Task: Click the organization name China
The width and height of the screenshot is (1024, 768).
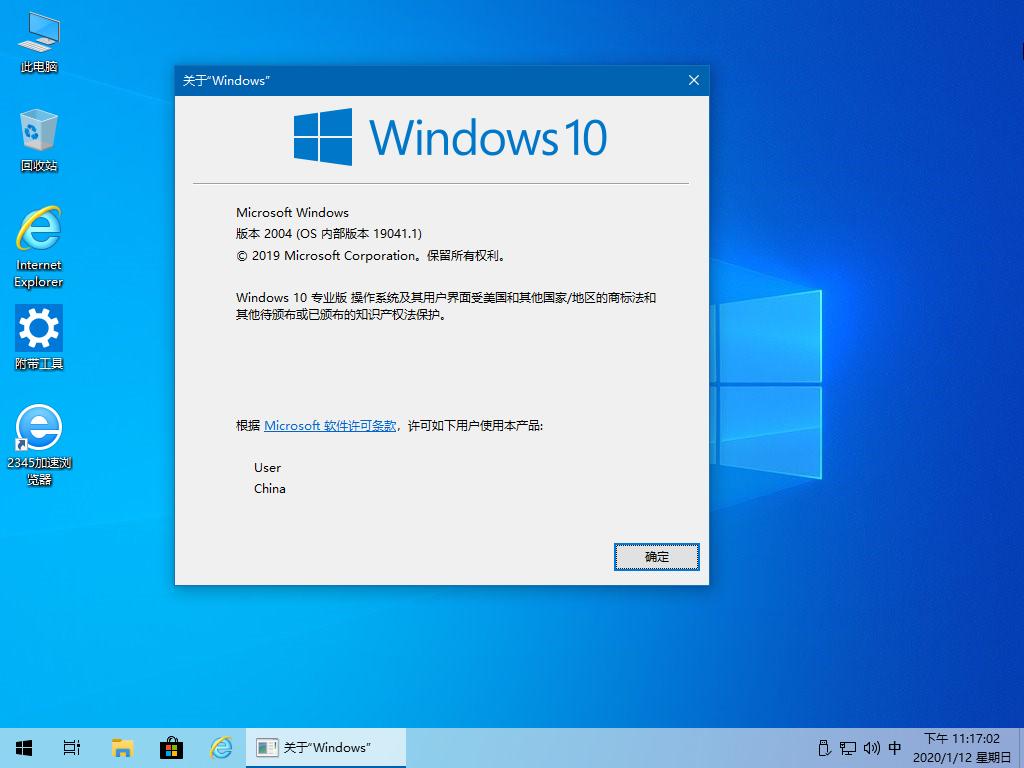Action: (x=269, y=488)
